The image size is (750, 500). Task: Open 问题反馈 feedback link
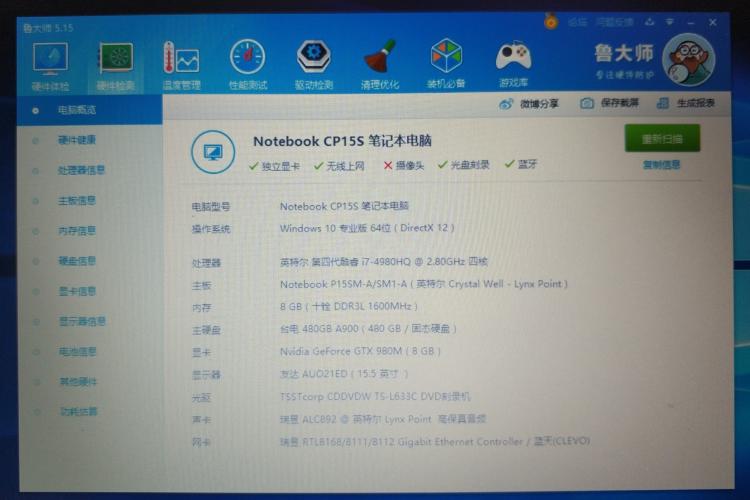(615, 22)
